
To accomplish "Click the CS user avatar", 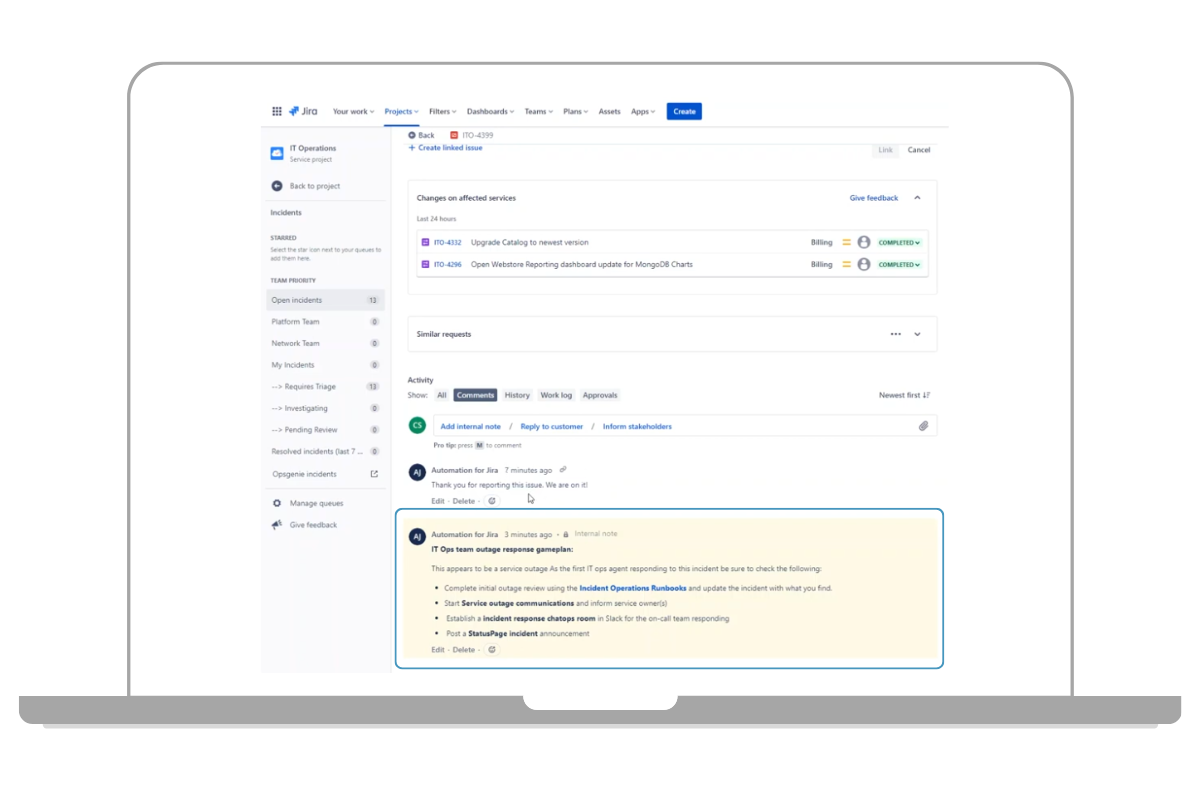I will (417, 425).
